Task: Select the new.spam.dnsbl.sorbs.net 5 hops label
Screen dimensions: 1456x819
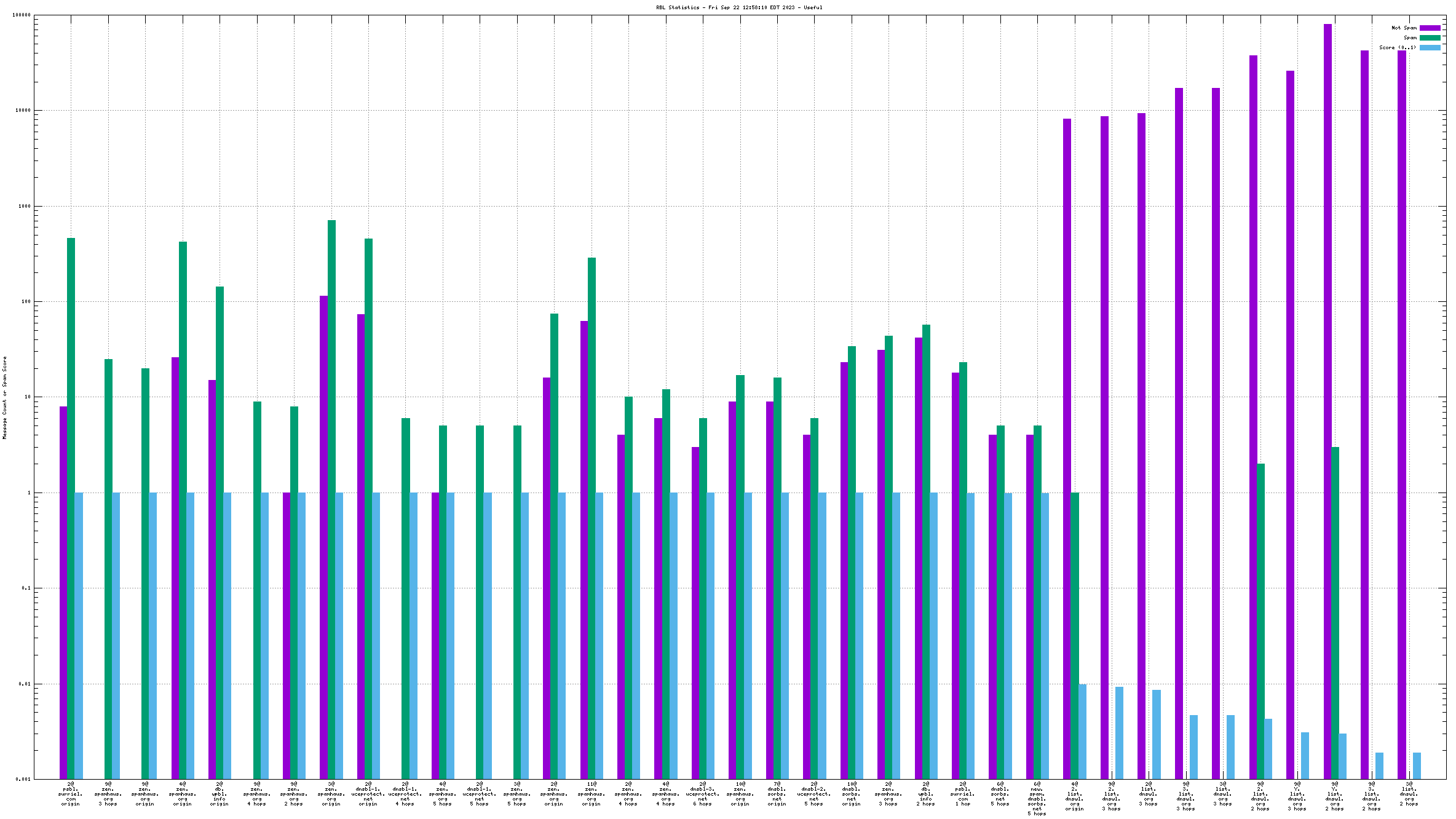Action: (1037, 798)
